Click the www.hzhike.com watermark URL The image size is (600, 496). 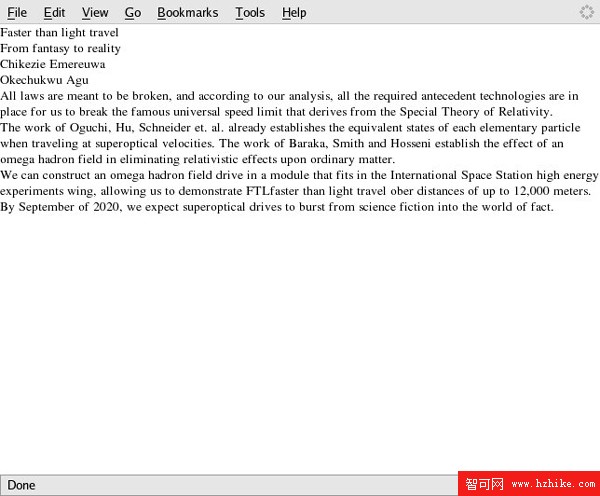click(x=552, y=484)
